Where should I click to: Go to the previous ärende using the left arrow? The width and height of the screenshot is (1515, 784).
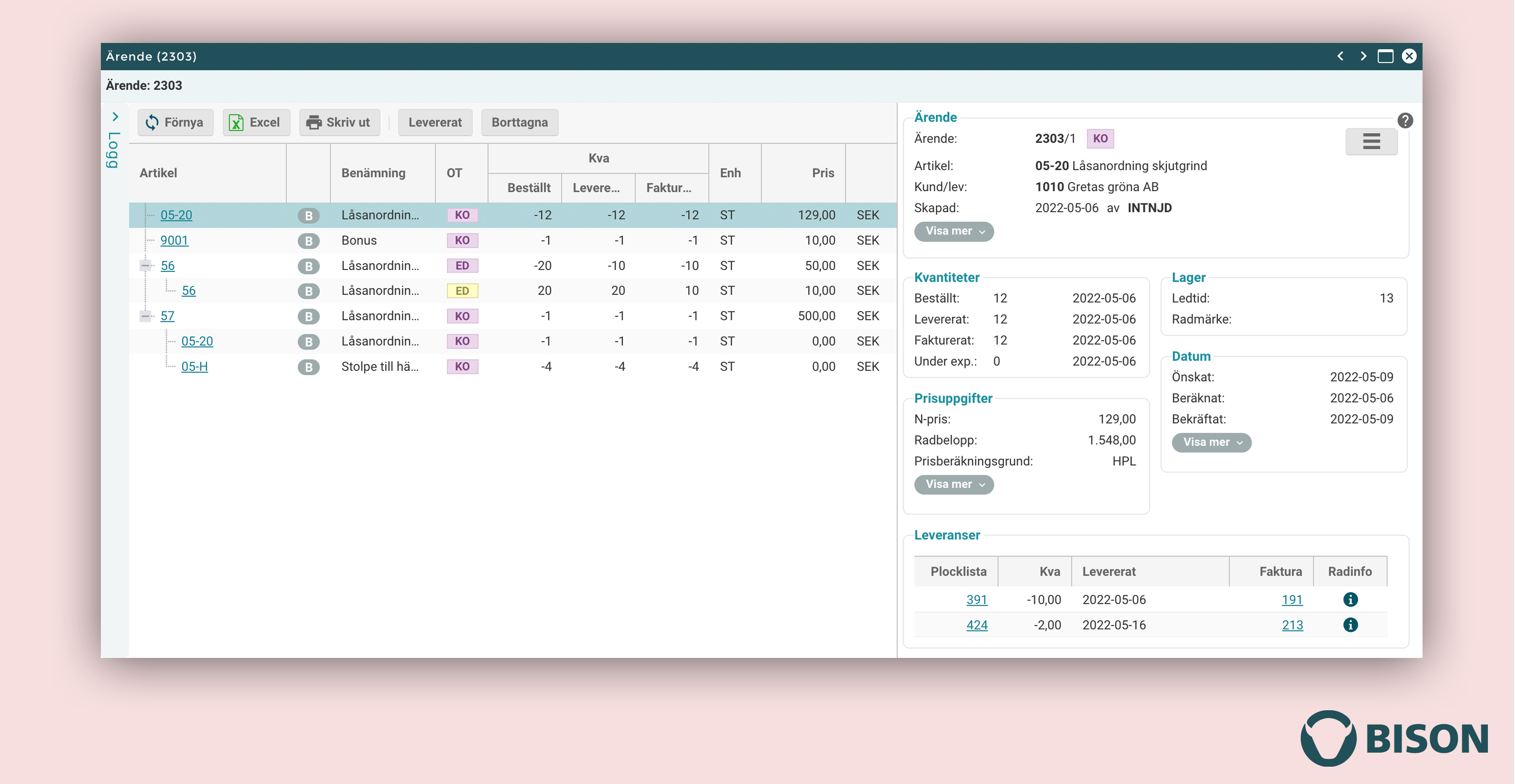pos(1340,57)
